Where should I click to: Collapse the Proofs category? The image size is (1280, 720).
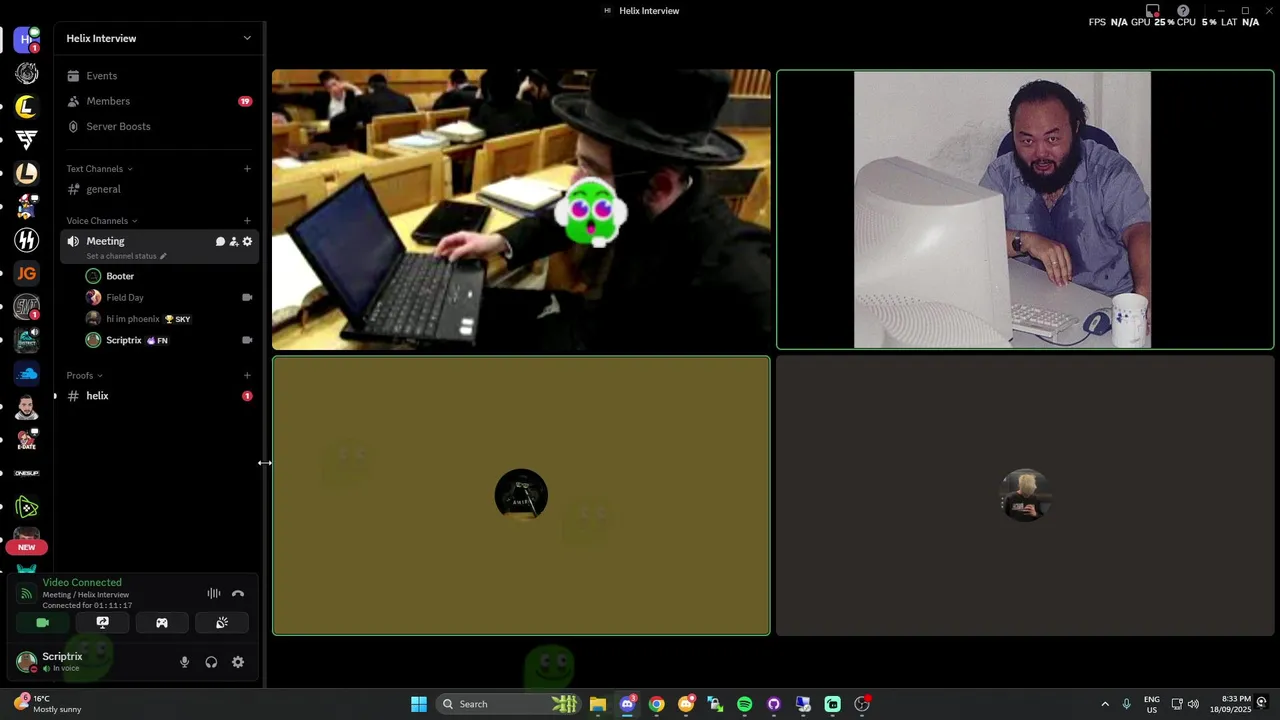(x=84, y=376)
